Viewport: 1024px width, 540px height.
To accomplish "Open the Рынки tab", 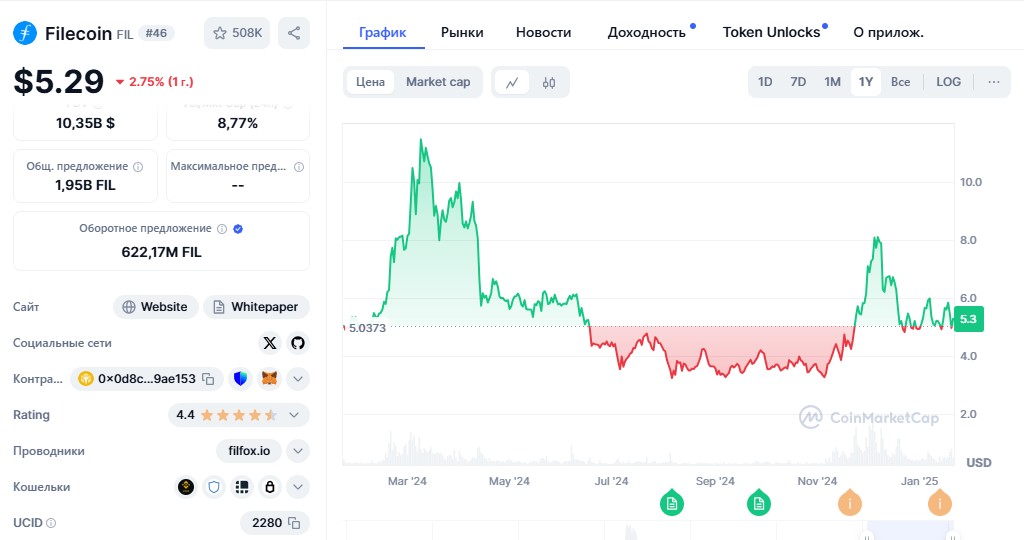I will [462, 32].
